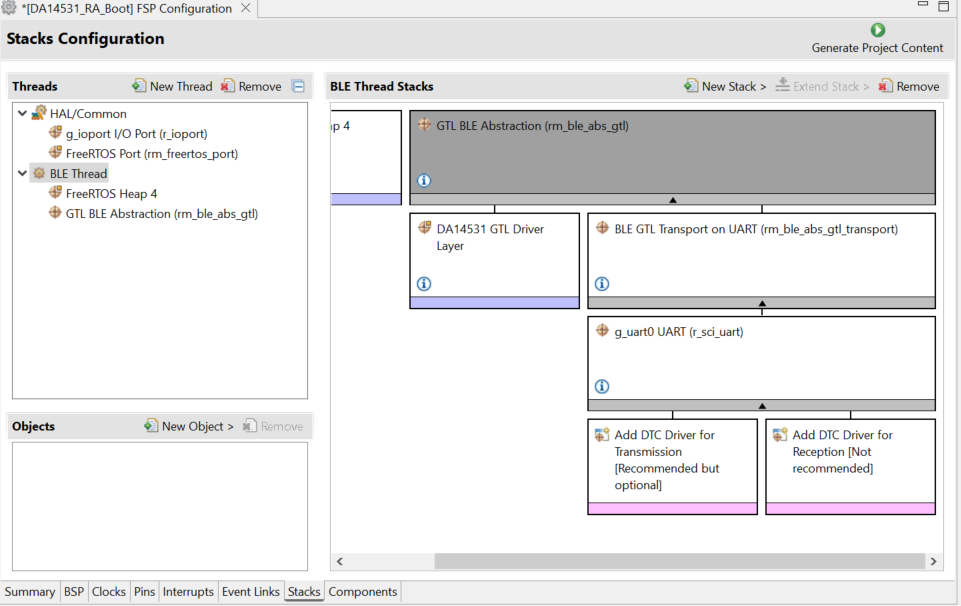Click partially visible Heap 4 stack block
This screenshot has height=606, width=961.
(x=366, y=157)
